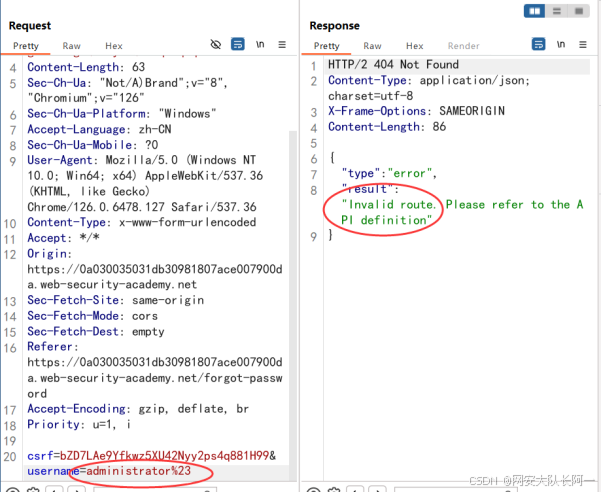This screenshot has height=492, width=601.
Task: Show non-printable characters in Response panel
Action: pos(561,45)
